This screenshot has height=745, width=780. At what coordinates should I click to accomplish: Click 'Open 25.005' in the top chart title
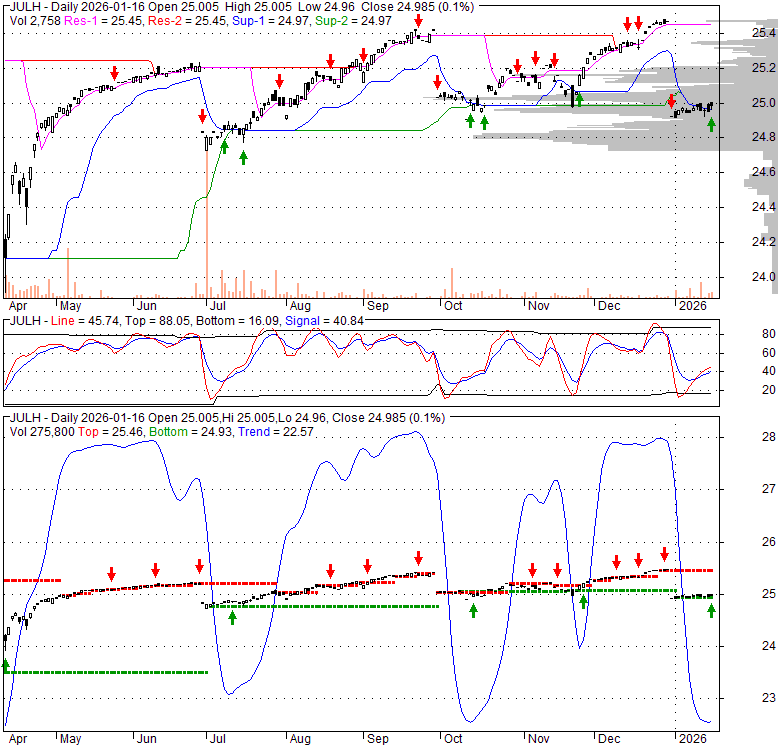pyautogui.click(x=184, y=7)
